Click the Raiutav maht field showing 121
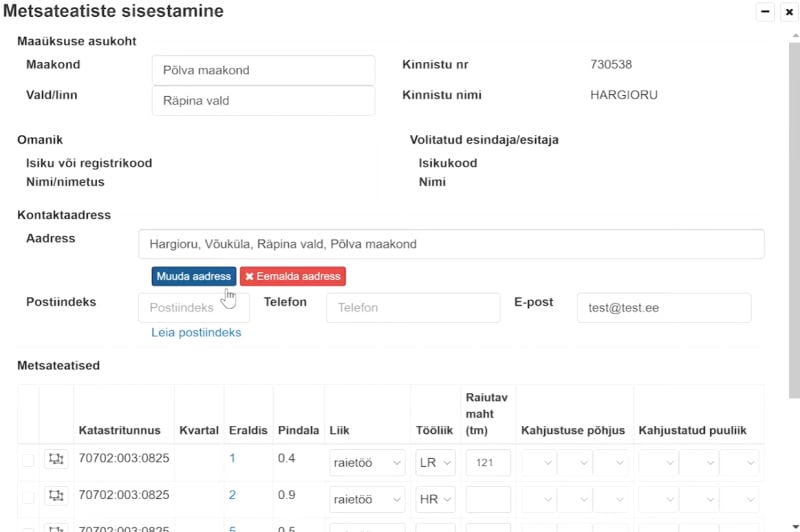The width and height of the screenshot is (800, 532). (x=488, y=463)
